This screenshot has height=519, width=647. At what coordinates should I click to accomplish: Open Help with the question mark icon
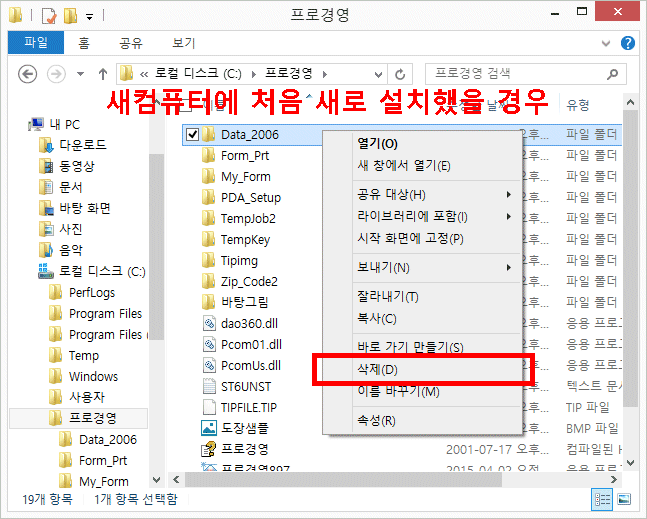coord(628,43)
